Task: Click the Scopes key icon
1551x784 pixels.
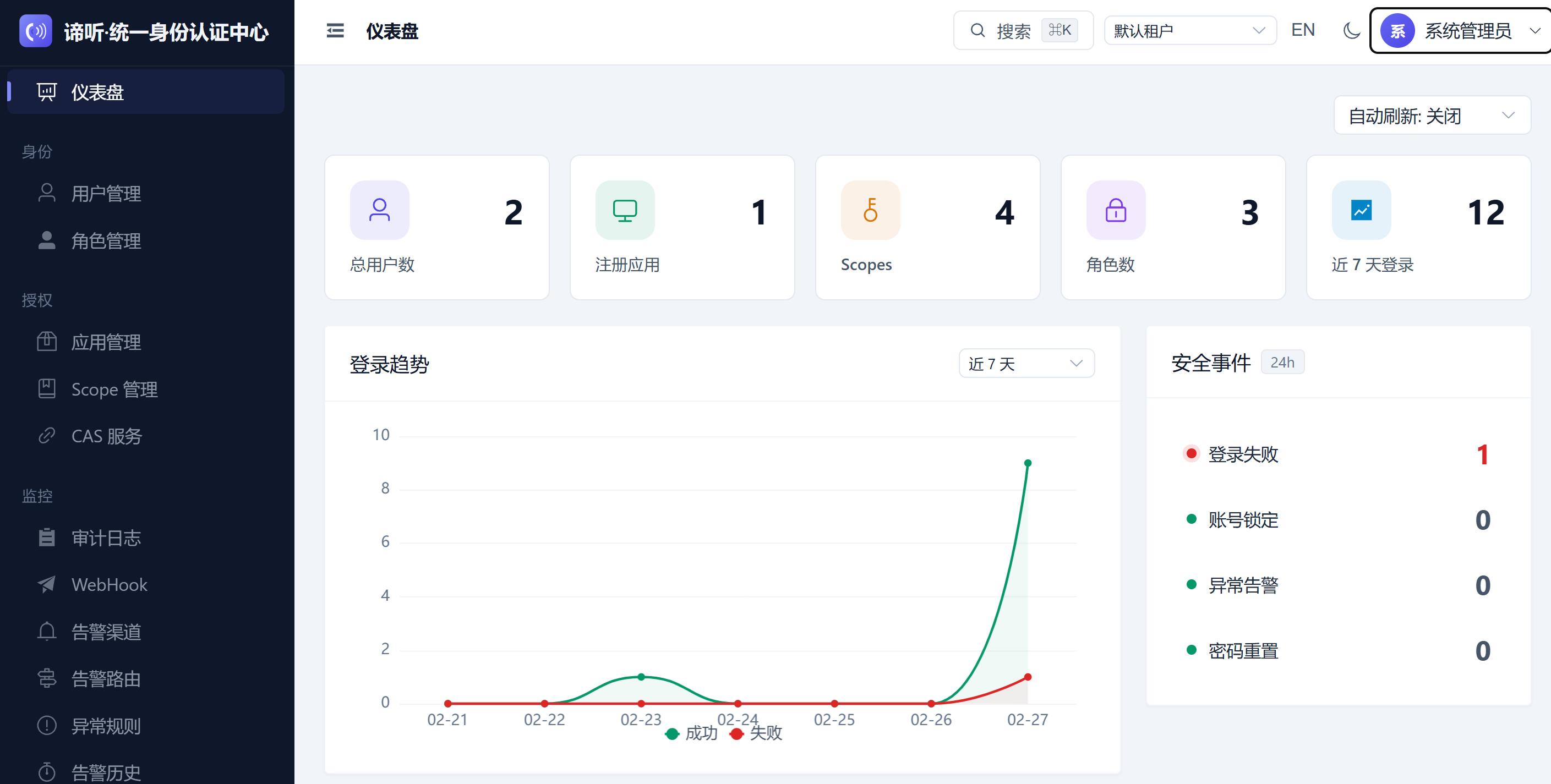Action: click(x=870, y=210)
